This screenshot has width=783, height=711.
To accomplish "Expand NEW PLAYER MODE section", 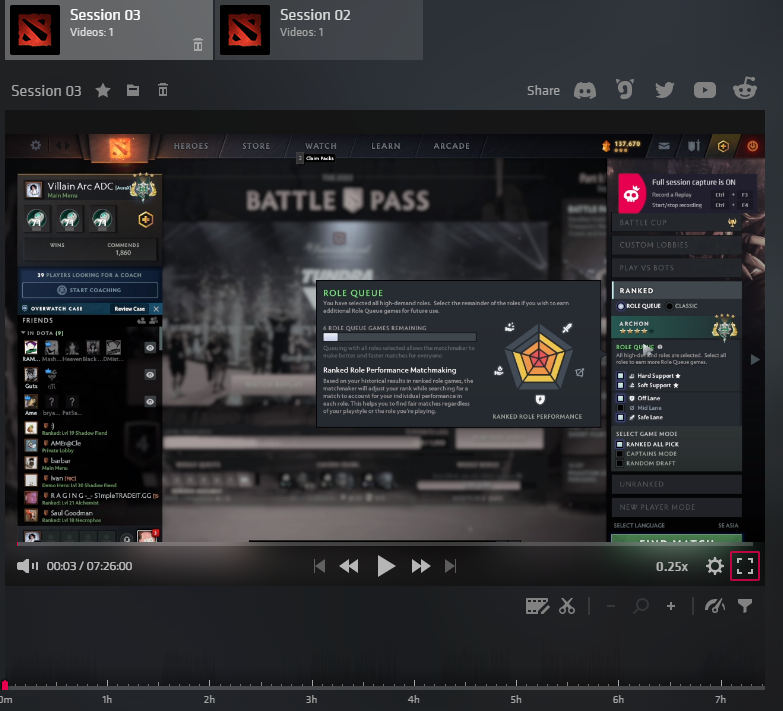I will point(677,507).
